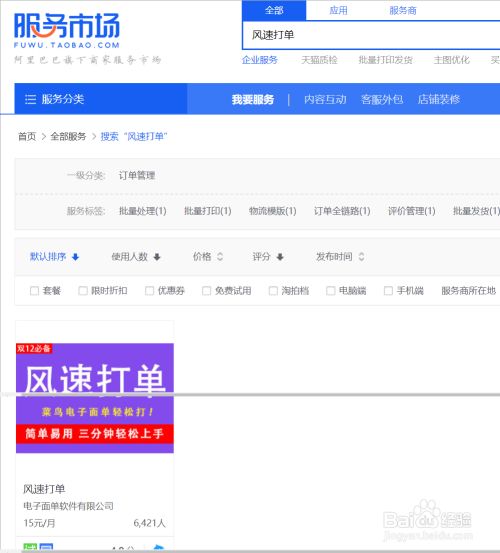The image size is (500, 553).
Task: Enable the 免费试用 checkbox
Action: (207, 291)
